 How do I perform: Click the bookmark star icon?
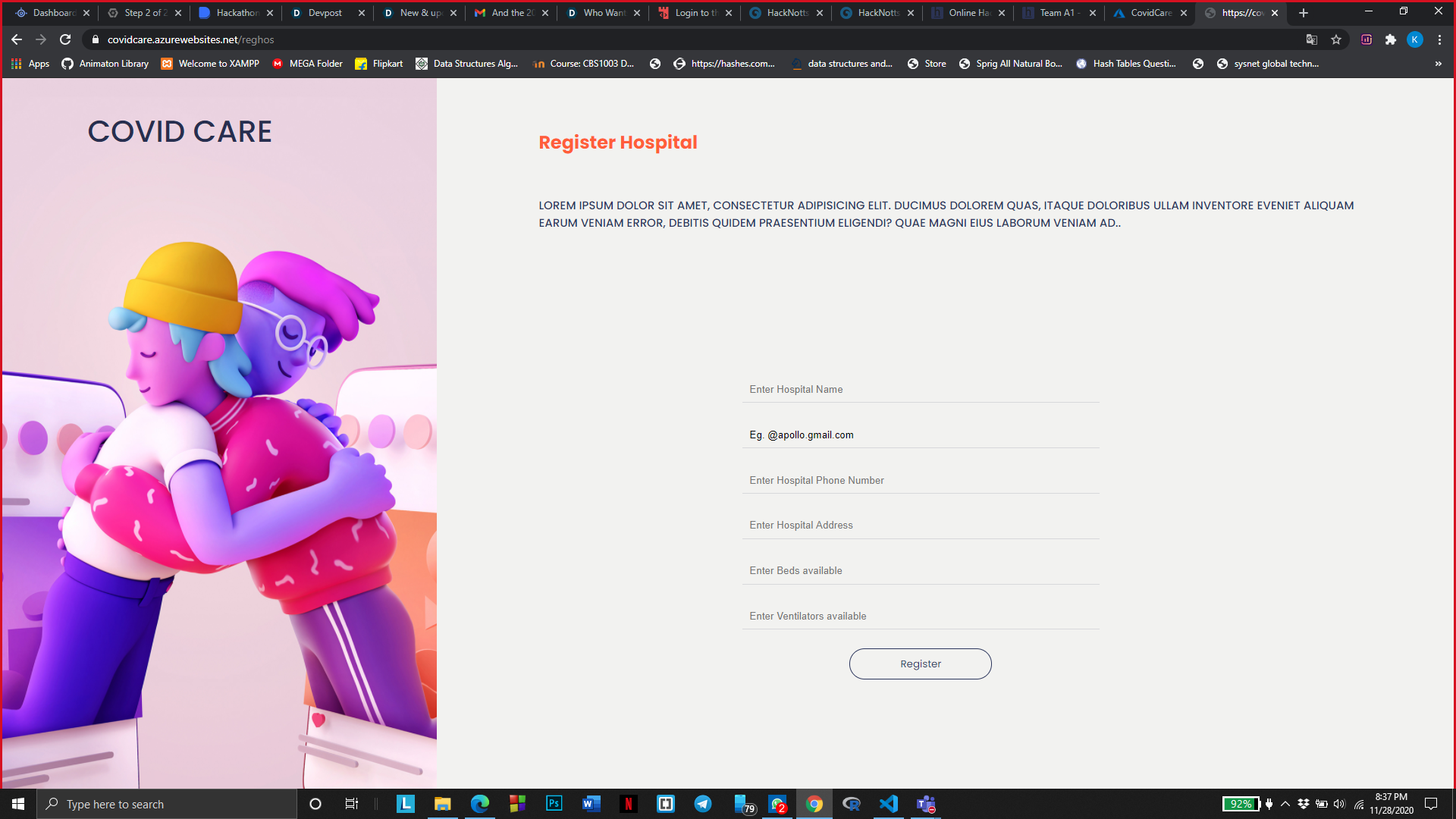point(1336,39)
